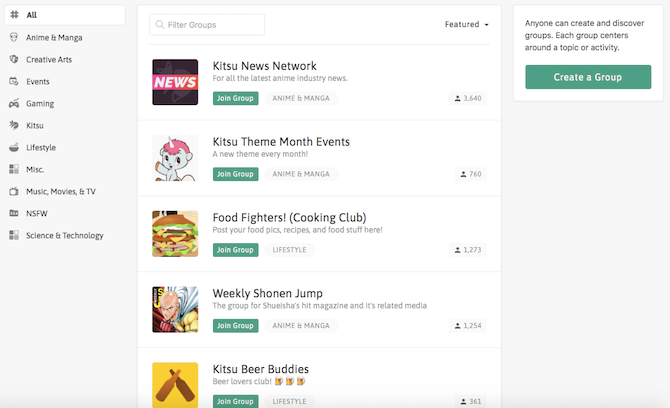Open the Weekly Shonen Jump thumbnail
Viewport: 670px width, 408px height.
(x=175, y=310)
